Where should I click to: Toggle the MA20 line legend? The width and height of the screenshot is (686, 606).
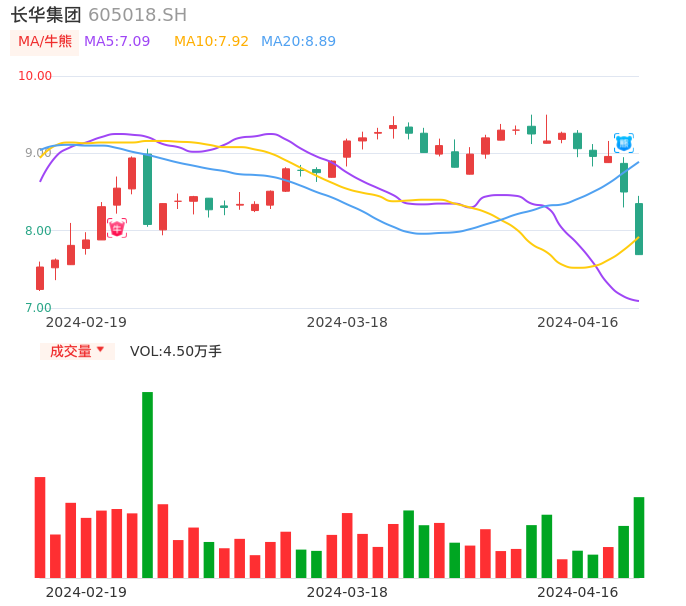click(298, 42)
